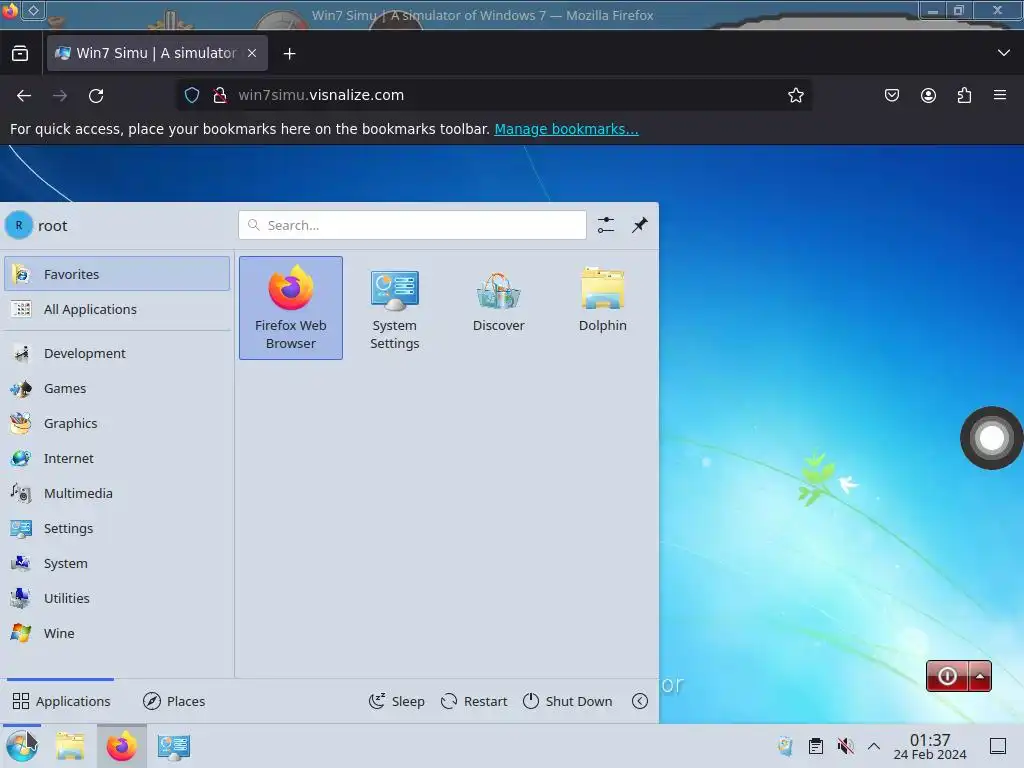Click the Restart button
Viewport: 1024px width, 768px height.
pos(473,701)
